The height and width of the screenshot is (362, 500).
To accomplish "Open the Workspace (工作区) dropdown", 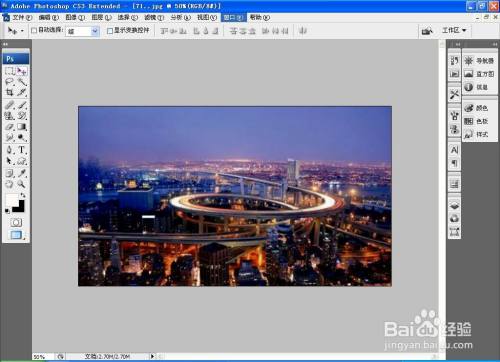I will [454, 30].
